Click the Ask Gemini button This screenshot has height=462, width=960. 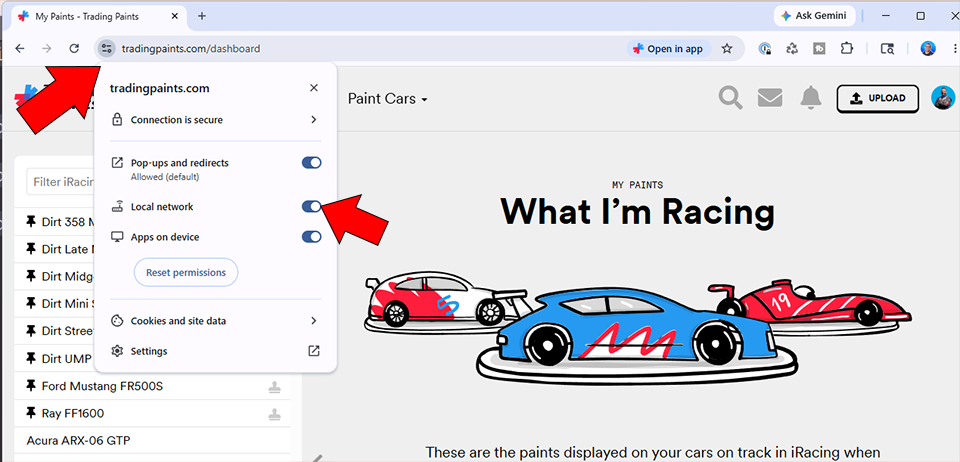click(814, 16)
